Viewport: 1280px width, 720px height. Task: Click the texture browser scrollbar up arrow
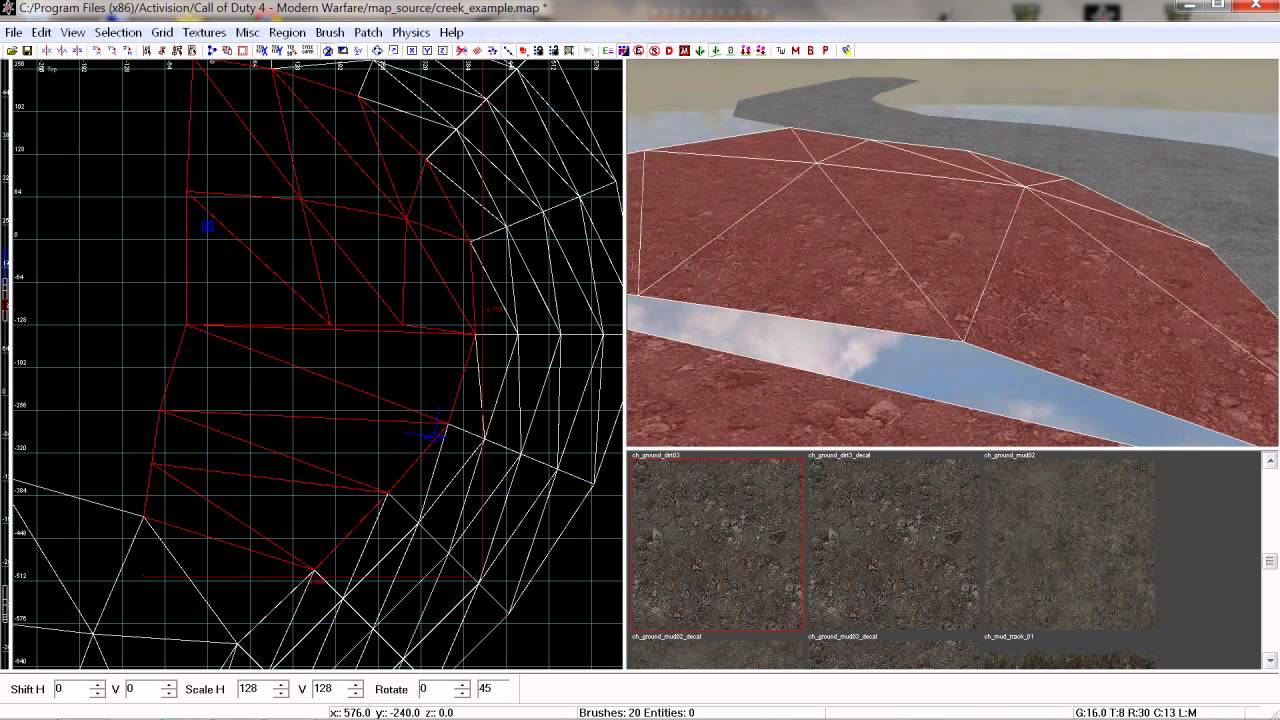coord(1271,461)
